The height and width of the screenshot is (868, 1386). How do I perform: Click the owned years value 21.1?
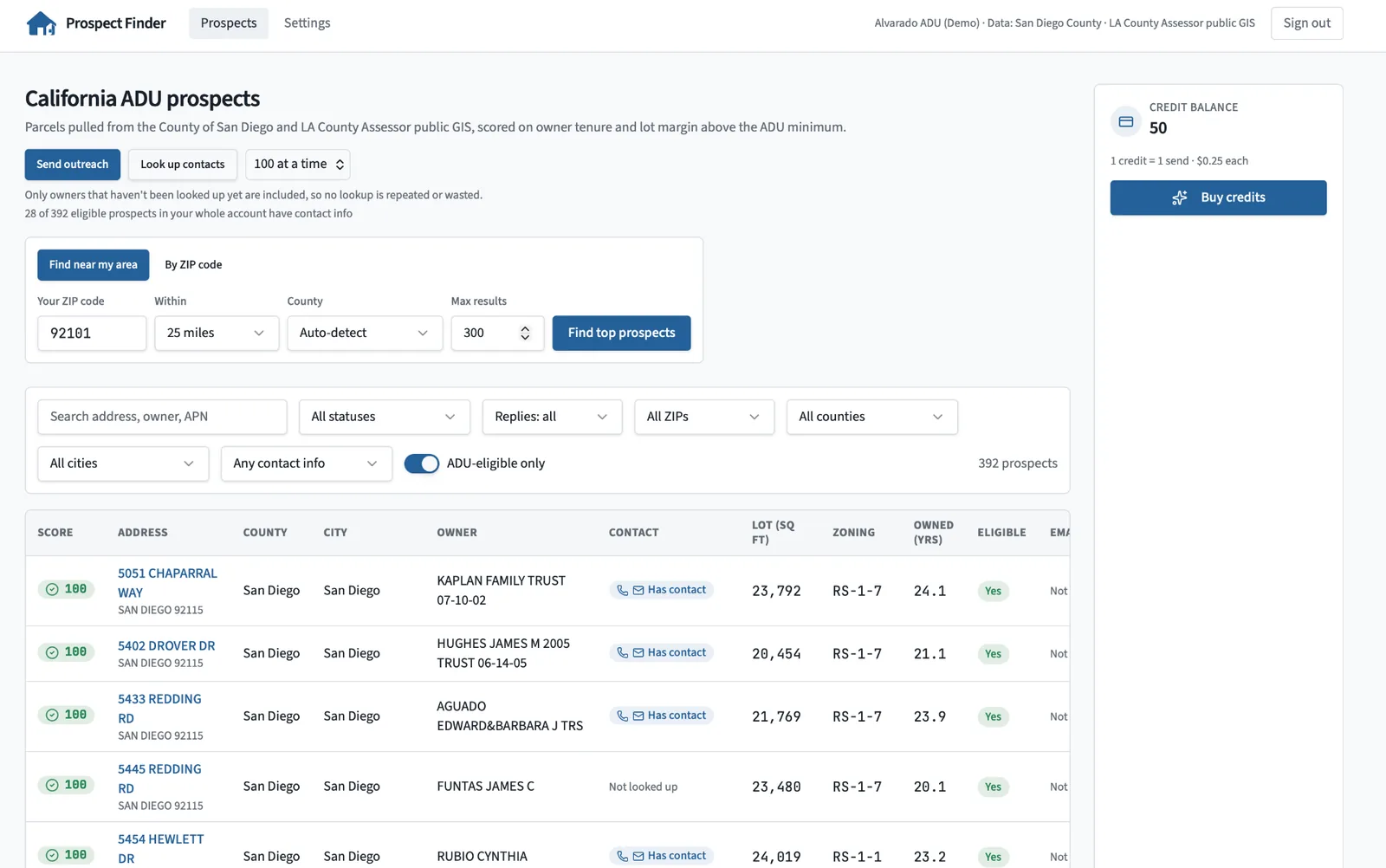pos(929,654)
